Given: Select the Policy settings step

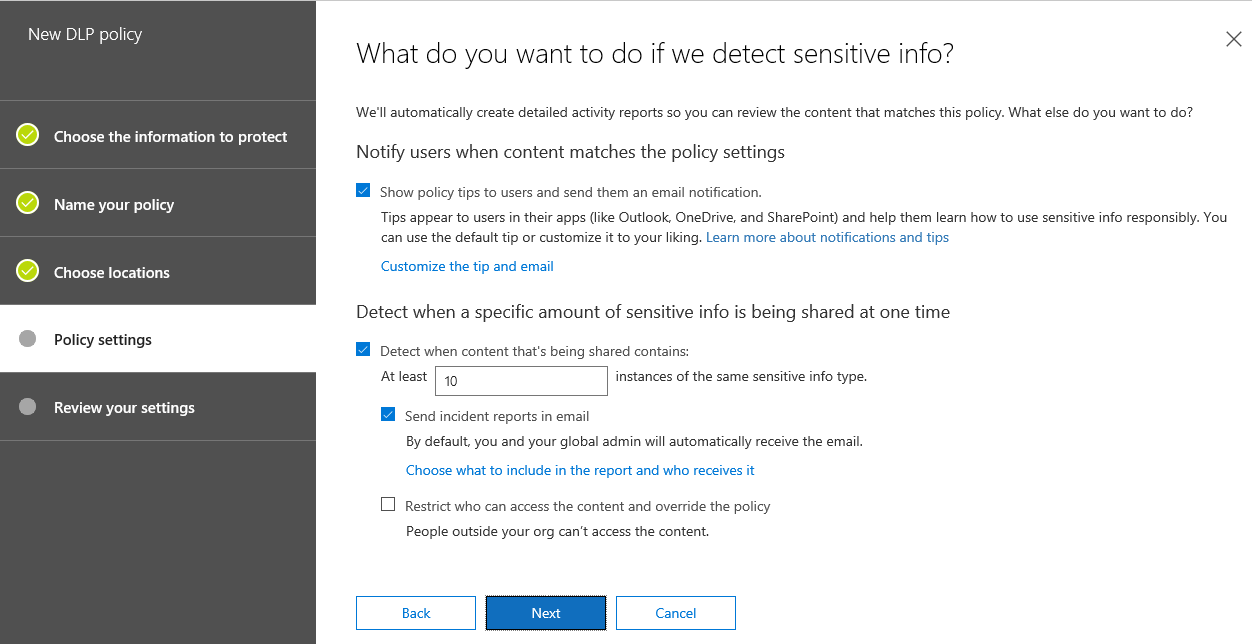Looking at the screenshot, I should pyautogui.click(x=103, y=339).
